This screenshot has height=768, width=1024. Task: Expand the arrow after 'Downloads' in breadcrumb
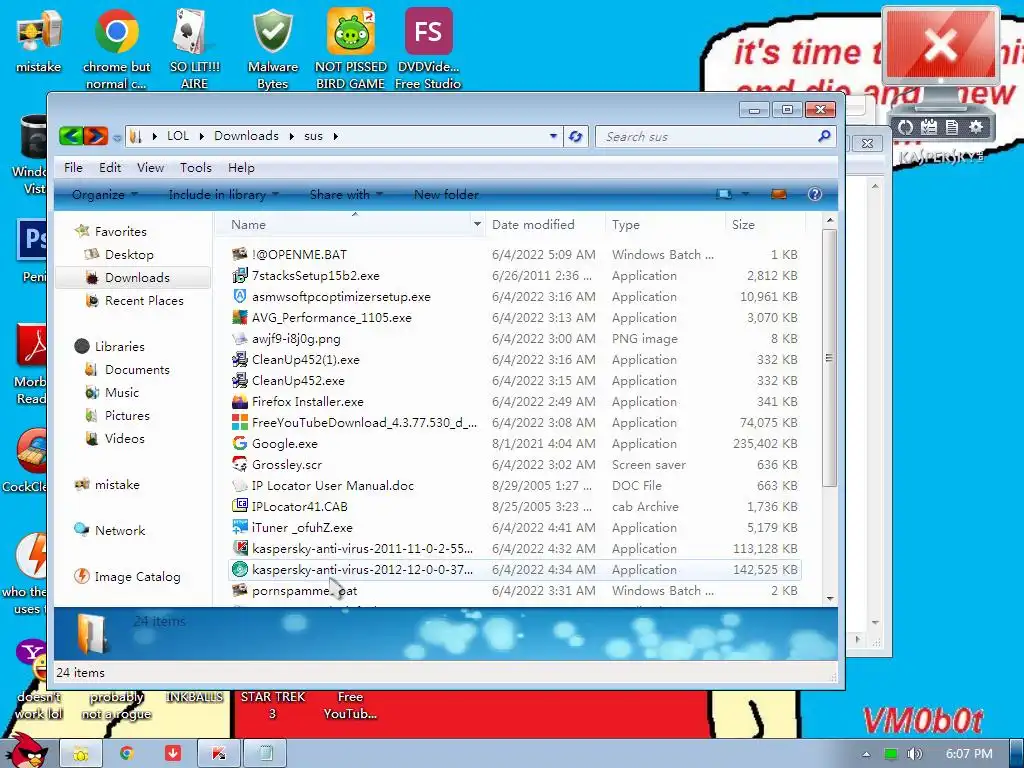291,136
